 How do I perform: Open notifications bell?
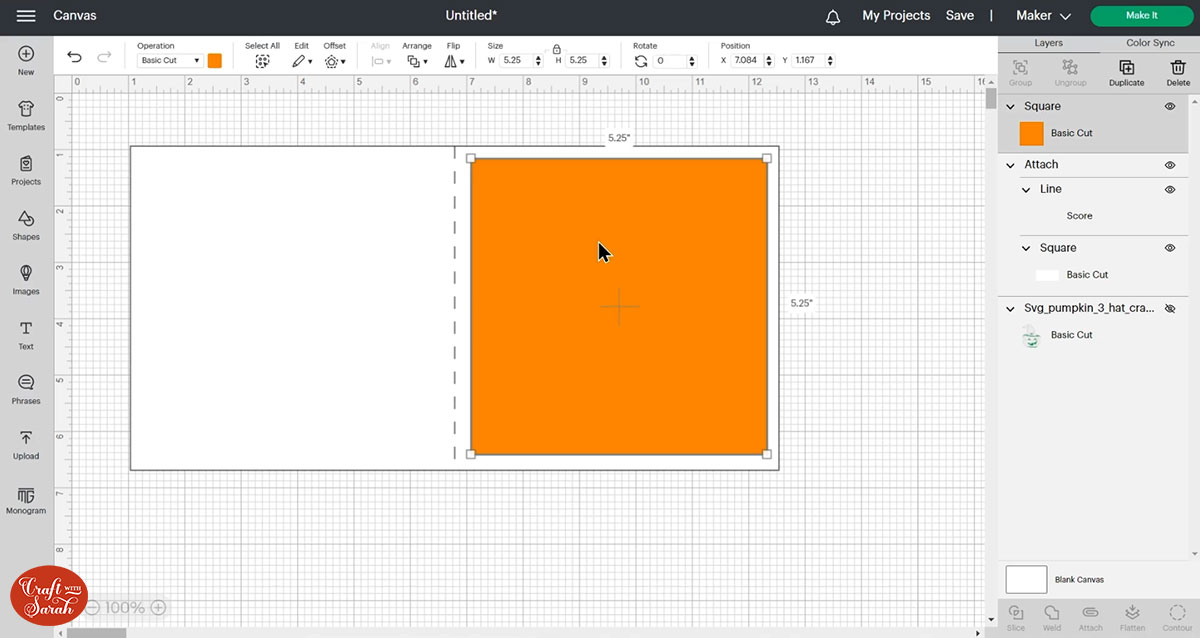click(833, 16)
